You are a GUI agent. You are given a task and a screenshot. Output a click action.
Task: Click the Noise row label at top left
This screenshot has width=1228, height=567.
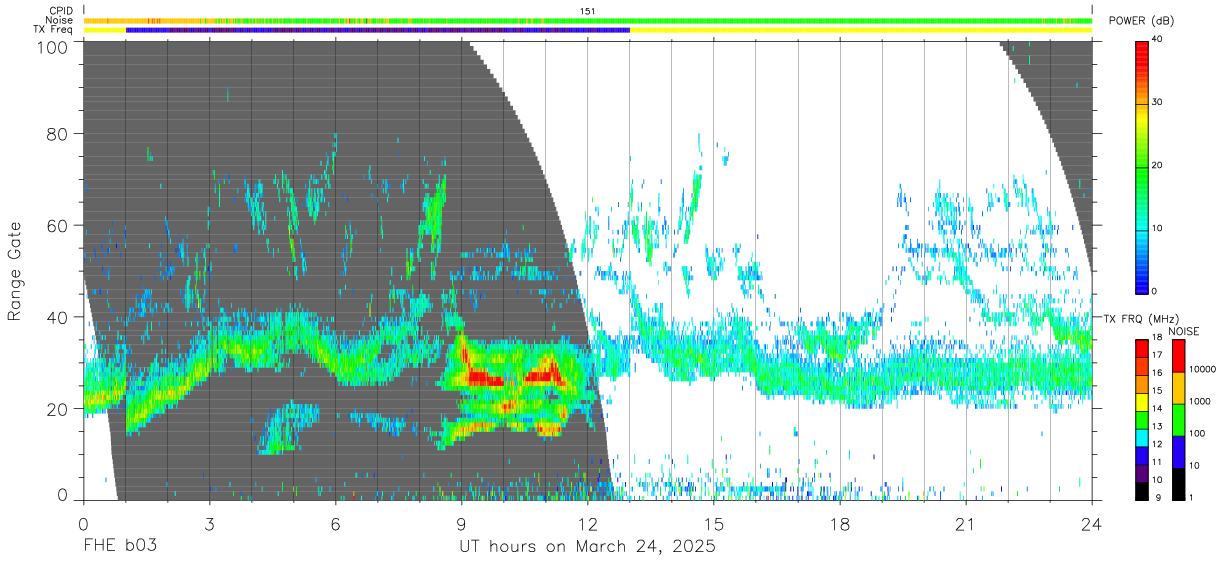59,20
